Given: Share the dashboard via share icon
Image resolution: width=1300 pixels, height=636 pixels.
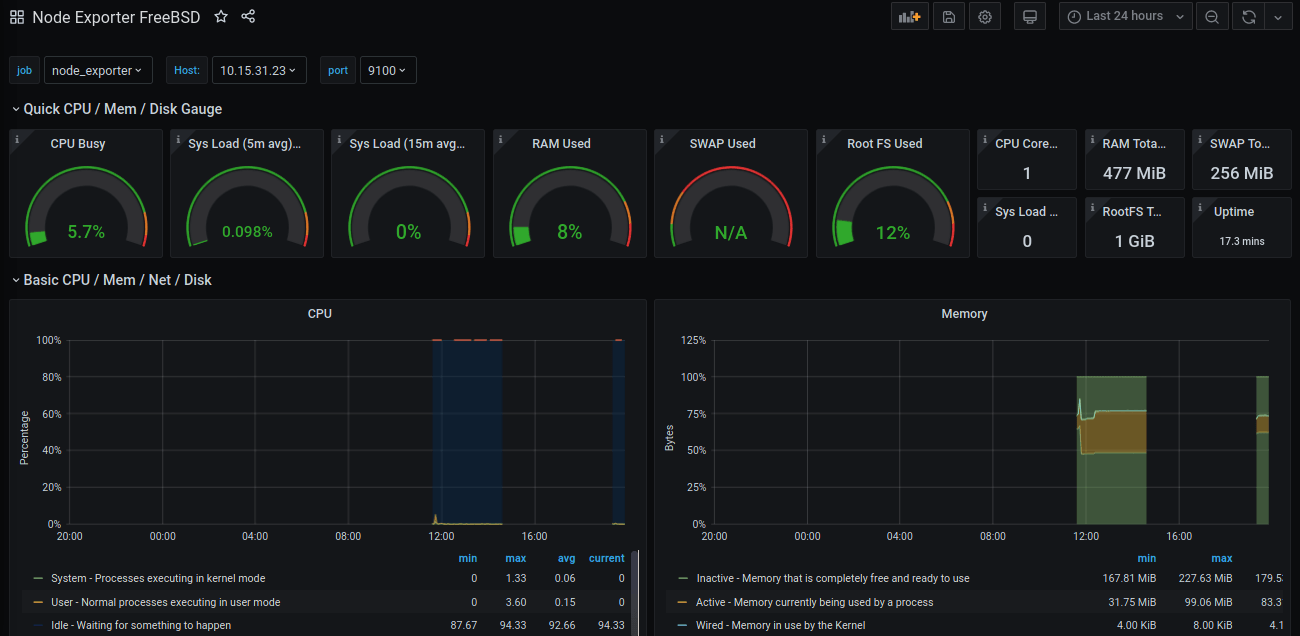Looking at the screenshot, I should coord(248,17).
